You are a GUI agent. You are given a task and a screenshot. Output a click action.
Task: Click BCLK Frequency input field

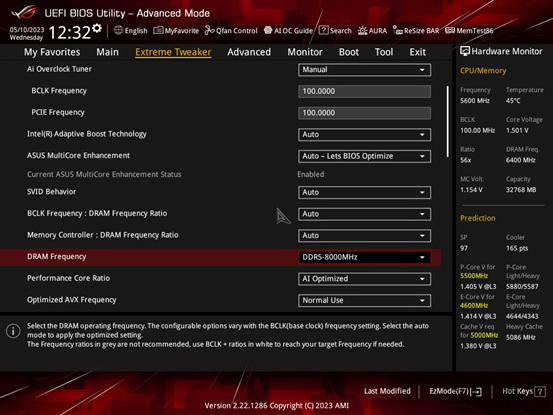coord(364,91)
